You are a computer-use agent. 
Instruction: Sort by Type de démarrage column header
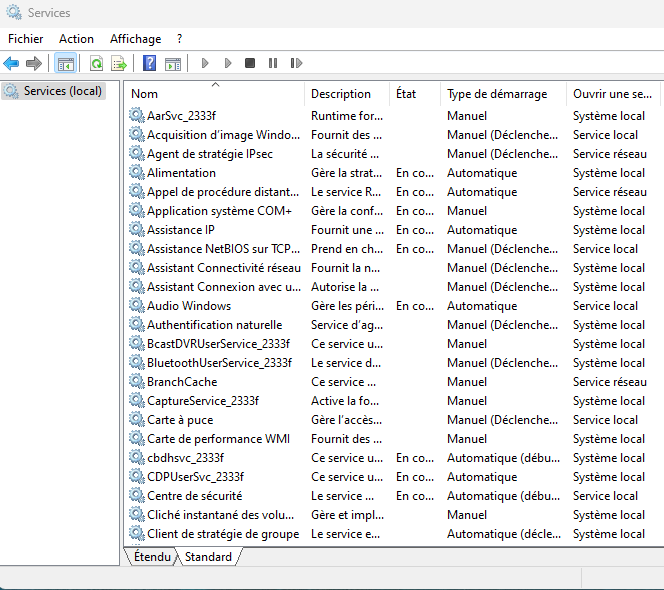(x=503, y=94)
